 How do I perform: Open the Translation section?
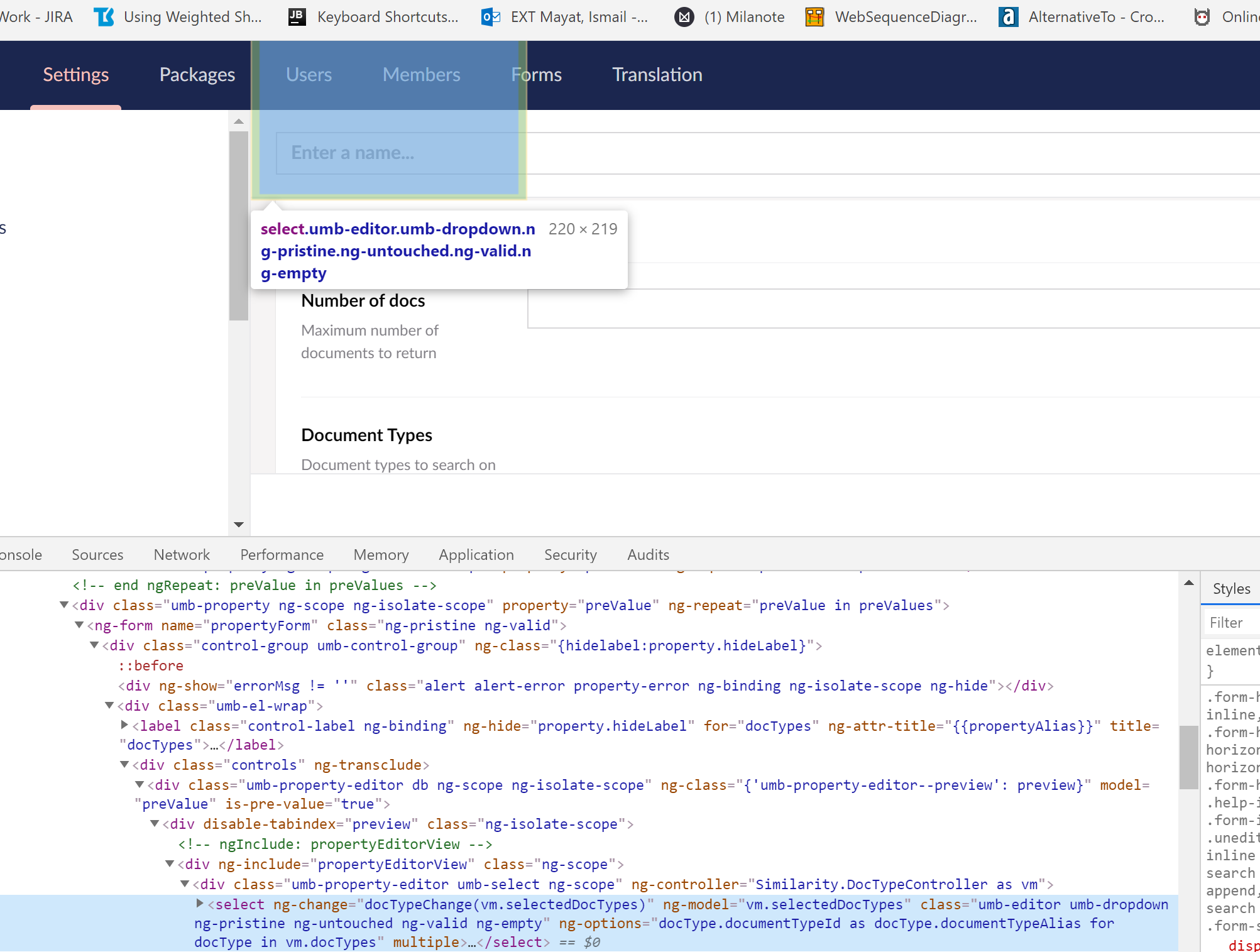click(x=657, y=75)
